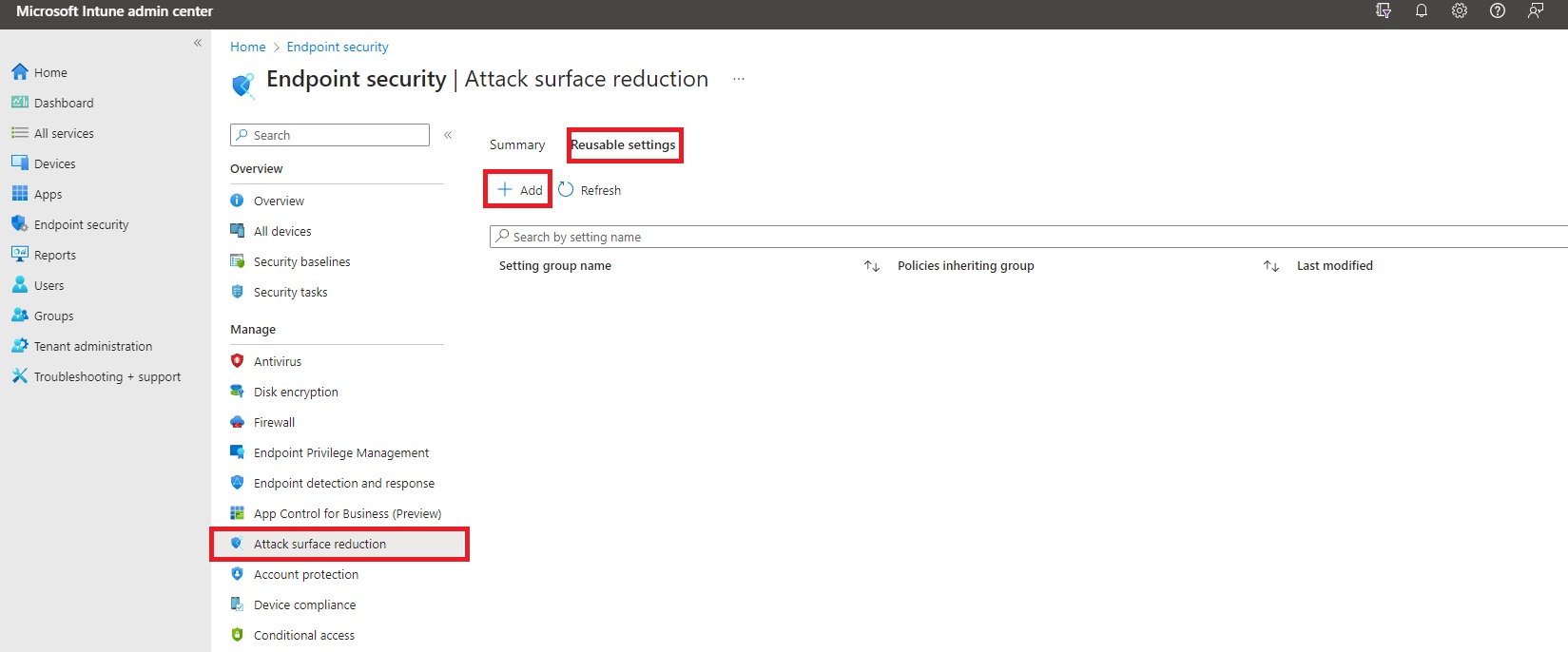Click the Troubleshooting + support tools icon
The width and height of the screenshot is (1568, 652).
(x=20, y=376)
